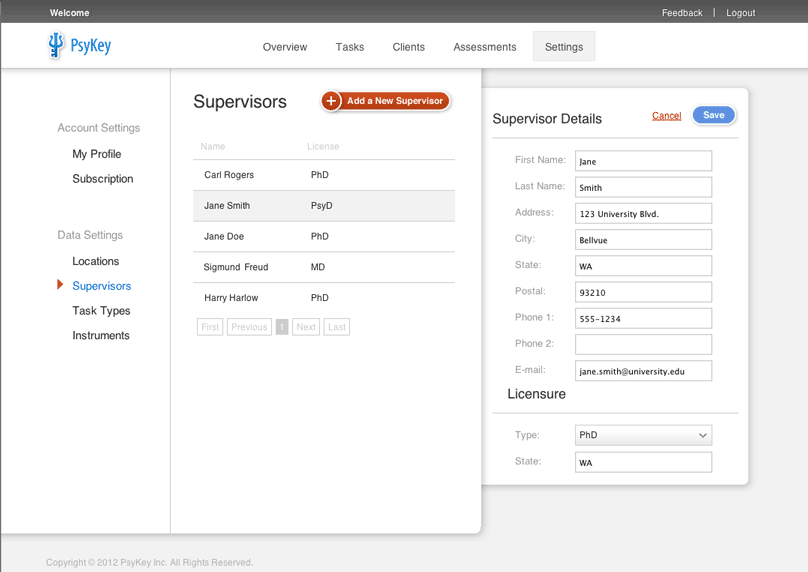The width and height of the screenshot is (808, 572).
Task: Click the Last Name field
Action: (x=643, y=187)
